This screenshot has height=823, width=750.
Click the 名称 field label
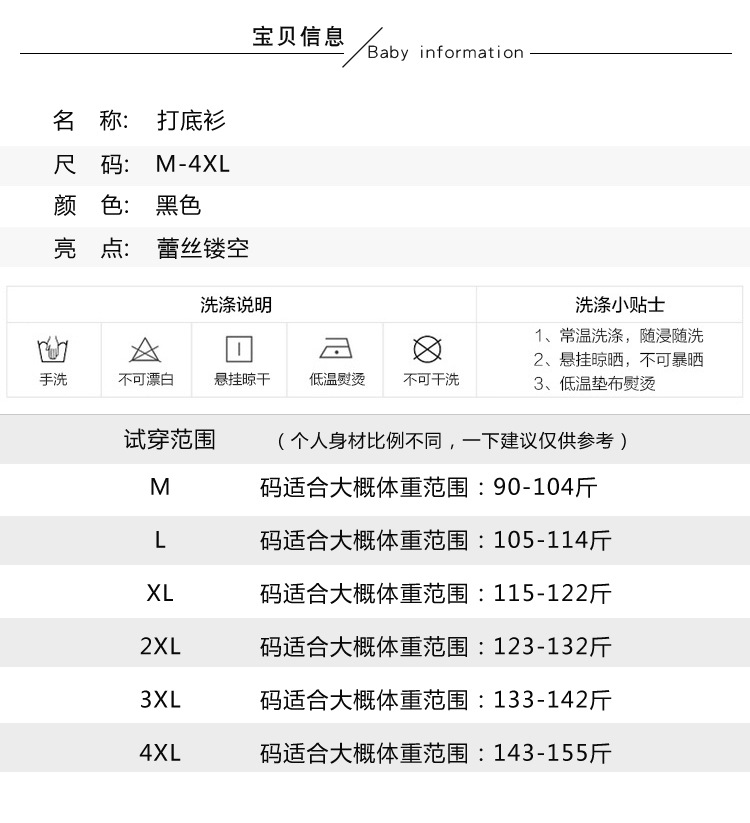(91, 120)
